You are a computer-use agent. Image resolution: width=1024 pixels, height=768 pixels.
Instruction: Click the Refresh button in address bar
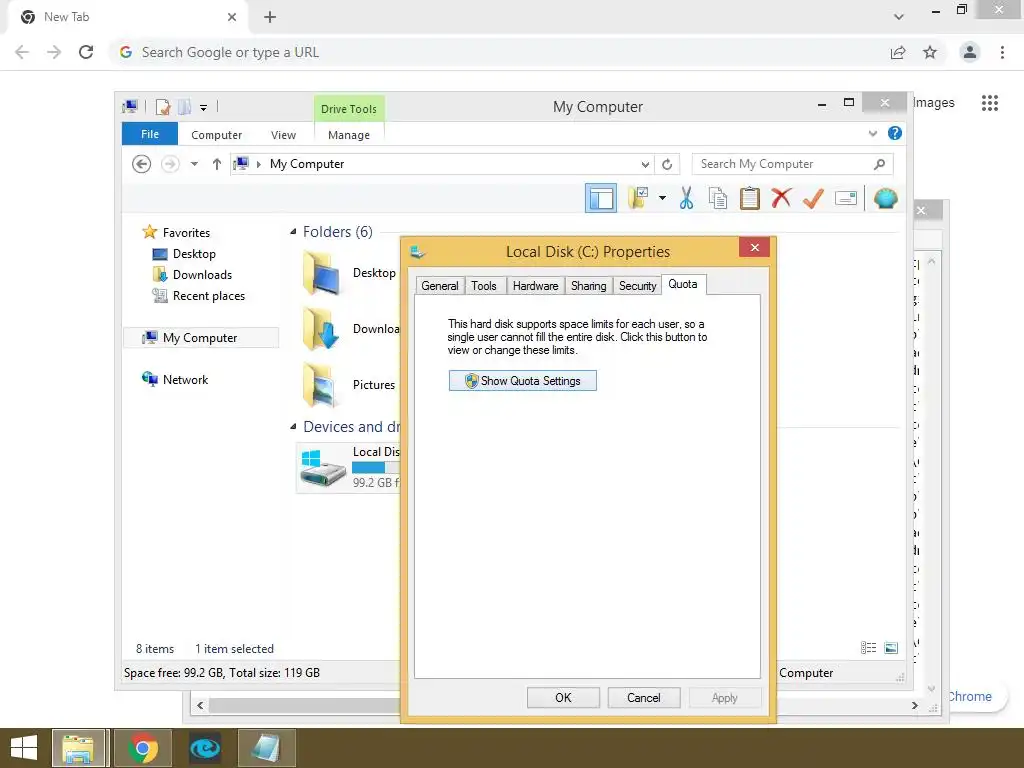[x=667, y=165]
